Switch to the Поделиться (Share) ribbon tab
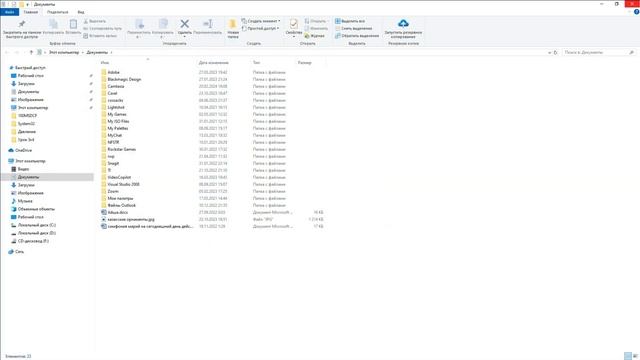 58,12
